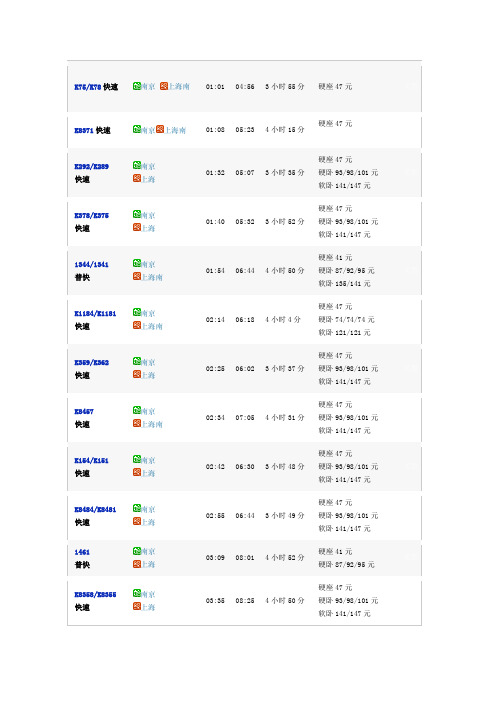Click 上海南 station link in K8457 row
The width and height of the screenshot is (496, 702).
(x=152, y=424)
